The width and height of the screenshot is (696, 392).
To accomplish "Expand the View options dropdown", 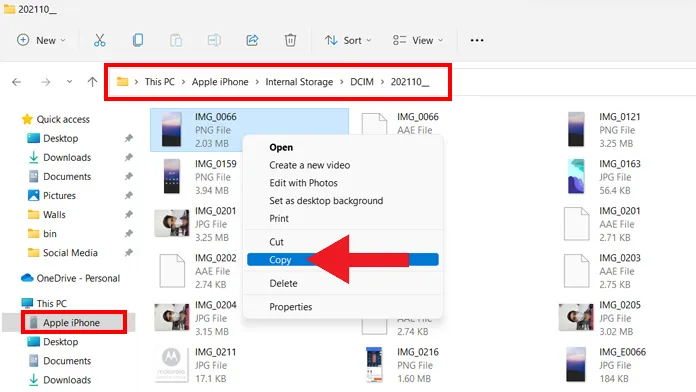I will click(x=417, y=40).
